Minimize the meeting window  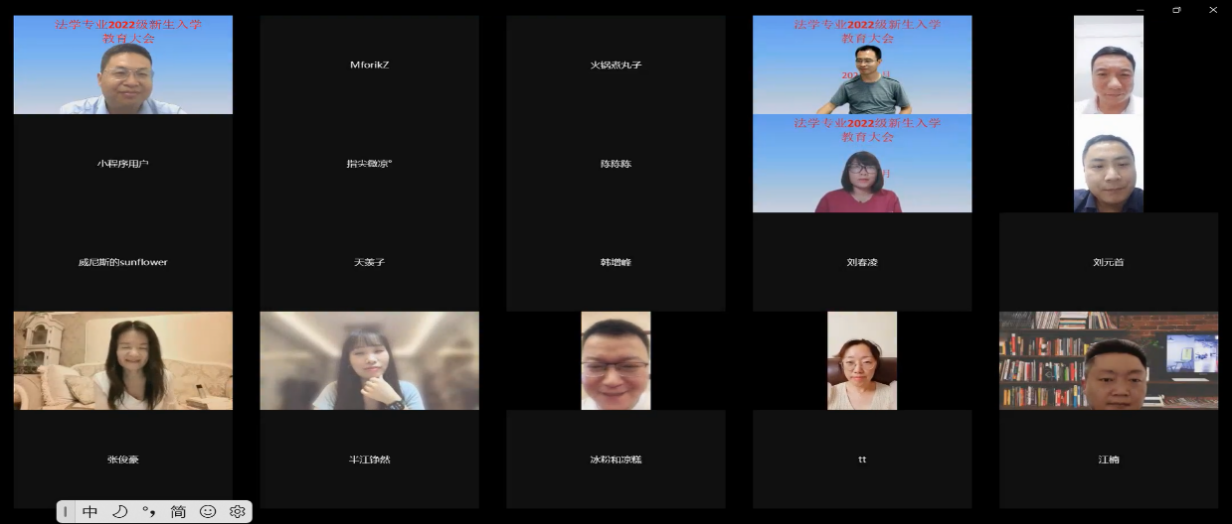[x=1140, y=9]
